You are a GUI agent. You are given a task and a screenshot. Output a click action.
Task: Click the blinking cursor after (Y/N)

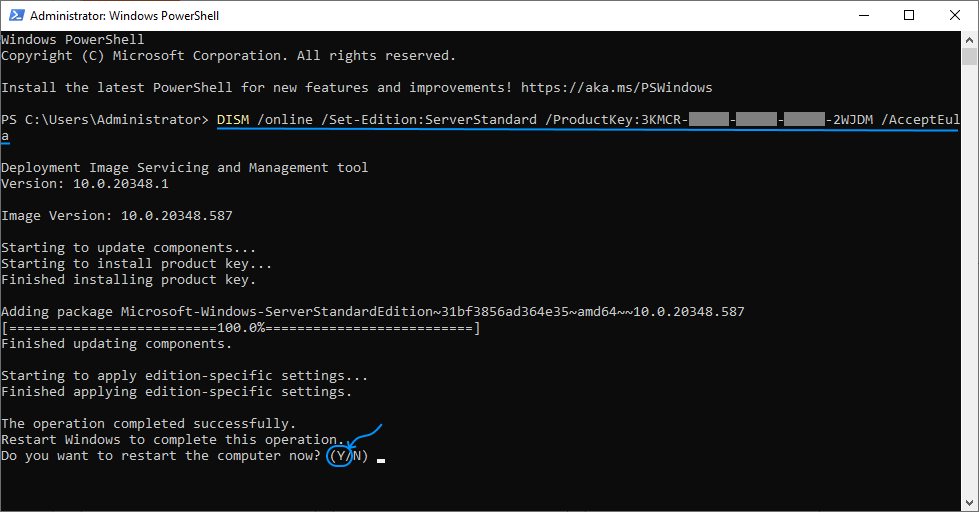[381, 461]
